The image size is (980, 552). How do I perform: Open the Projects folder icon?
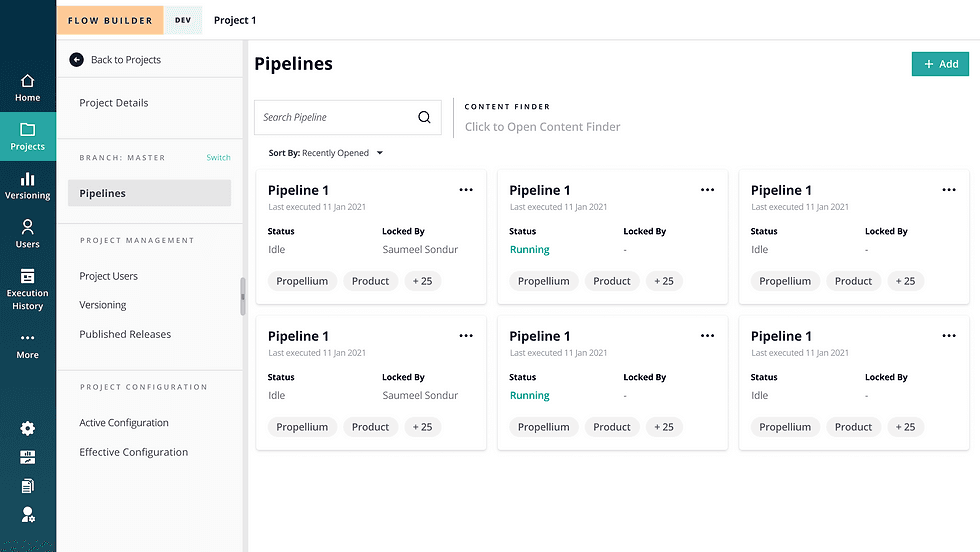[x=28, y=130]
